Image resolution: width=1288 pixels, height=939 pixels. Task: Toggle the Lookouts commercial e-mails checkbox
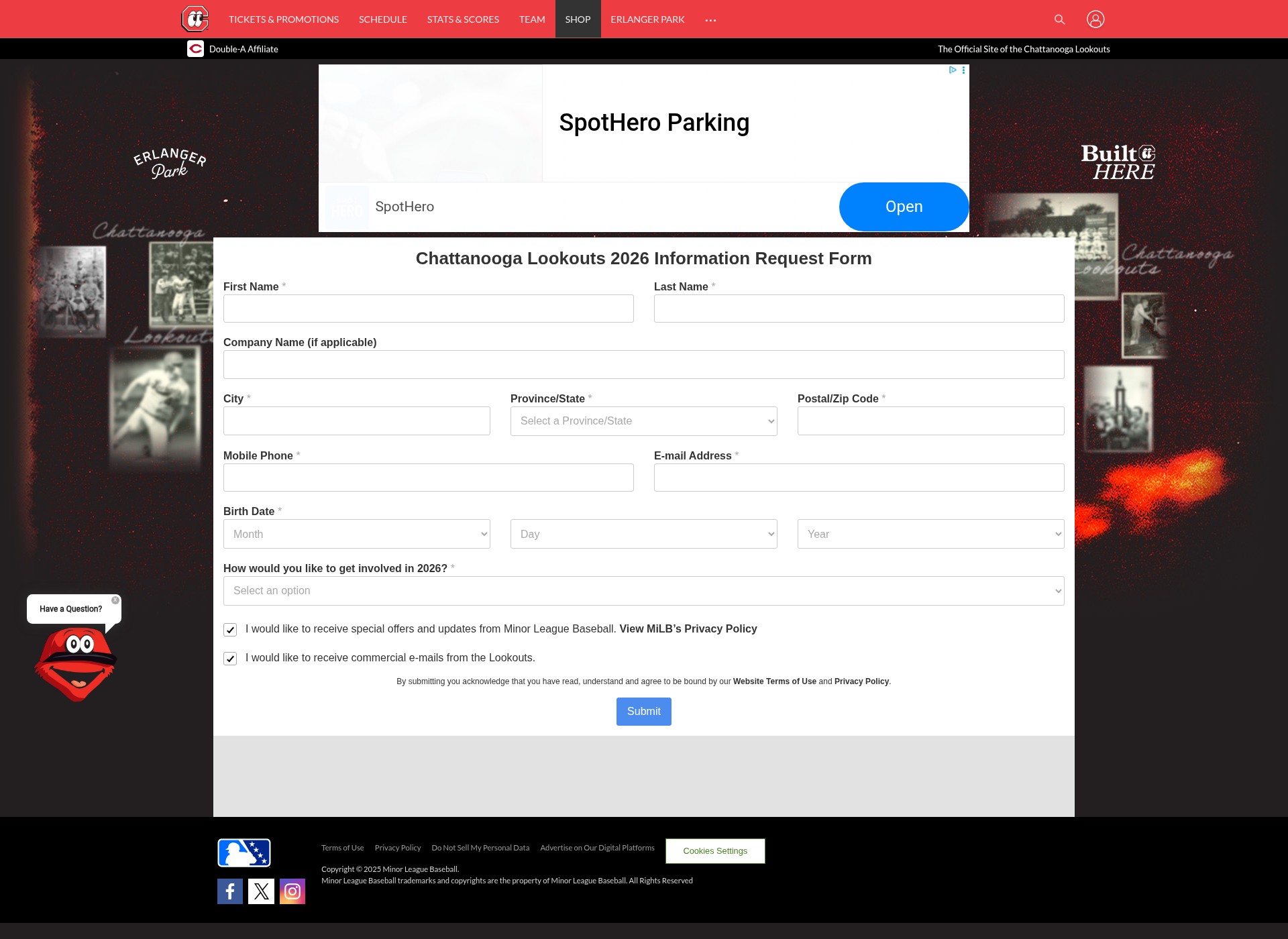coord(230,659)
